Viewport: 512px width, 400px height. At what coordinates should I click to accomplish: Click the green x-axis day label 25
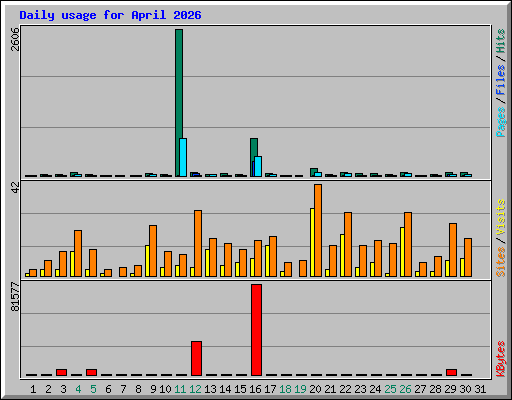pyautogui.click(x=390, y=389)
